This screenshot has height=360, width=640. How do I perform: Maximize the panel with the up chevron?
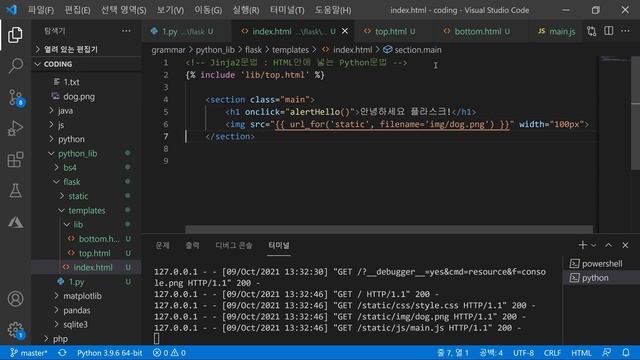pos(609,245)
